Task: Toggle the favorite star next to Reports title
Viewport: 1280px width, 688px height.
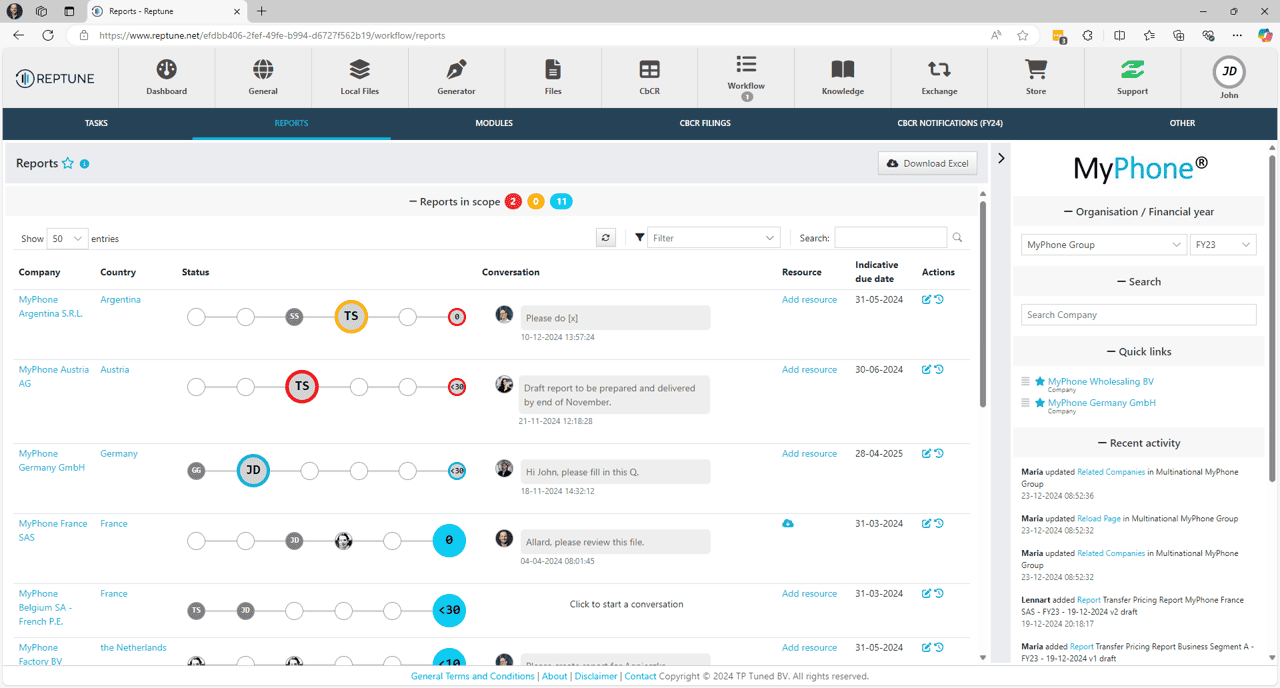Action: pos(67,162)
